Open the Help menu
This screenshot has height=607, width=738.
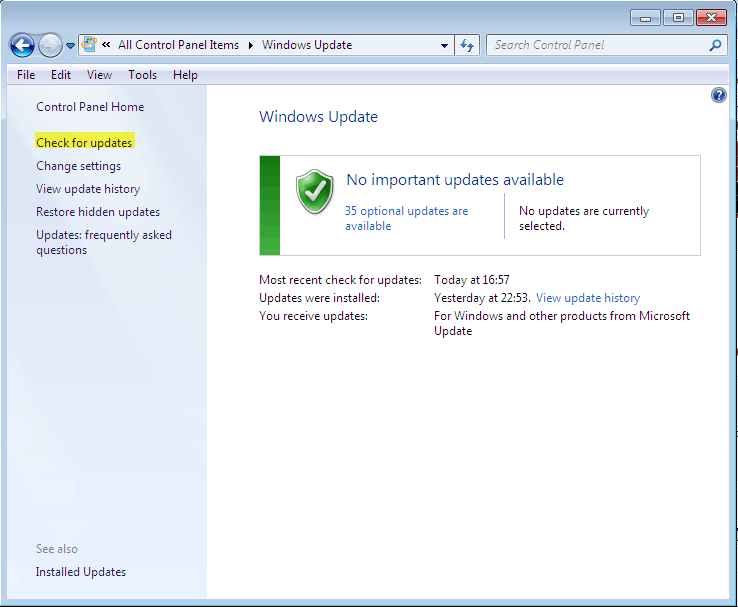pyautogui.click(x=185, y=75)
